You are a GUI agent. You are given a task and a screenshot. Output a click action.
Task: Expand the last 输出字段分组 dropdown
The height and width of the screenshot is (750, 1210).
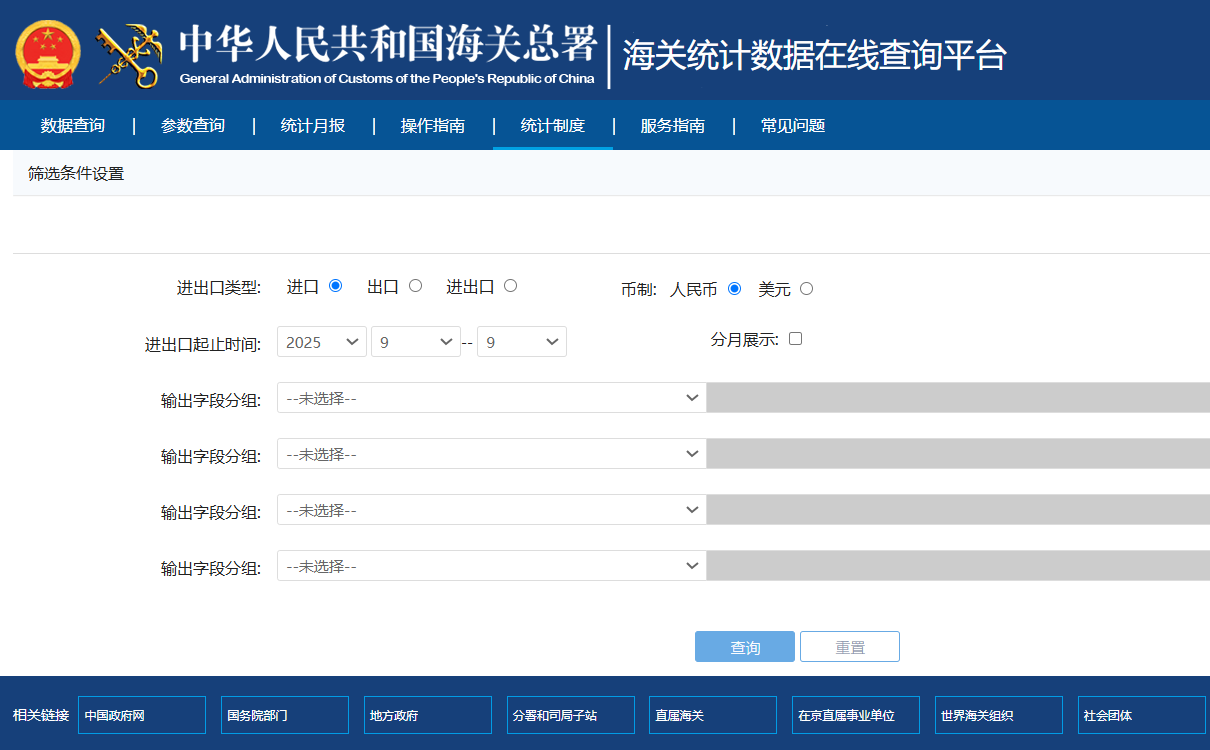(491, 566)
